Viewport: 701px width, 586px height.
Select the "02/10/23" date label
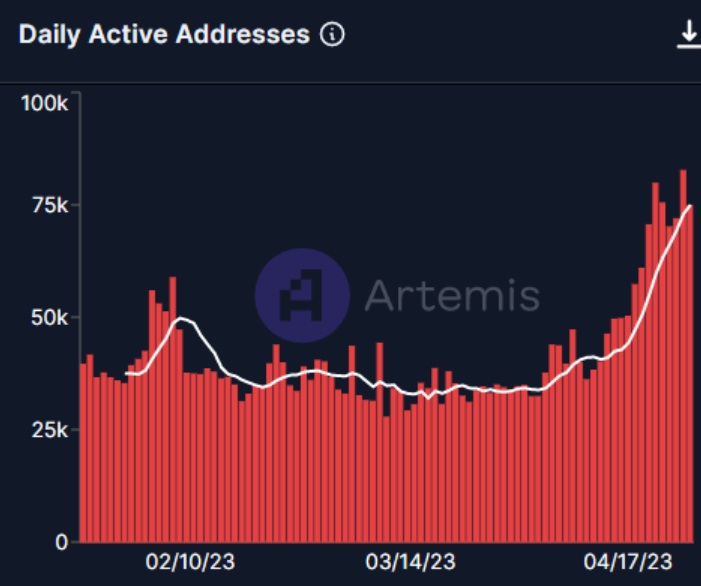point(190,562)
